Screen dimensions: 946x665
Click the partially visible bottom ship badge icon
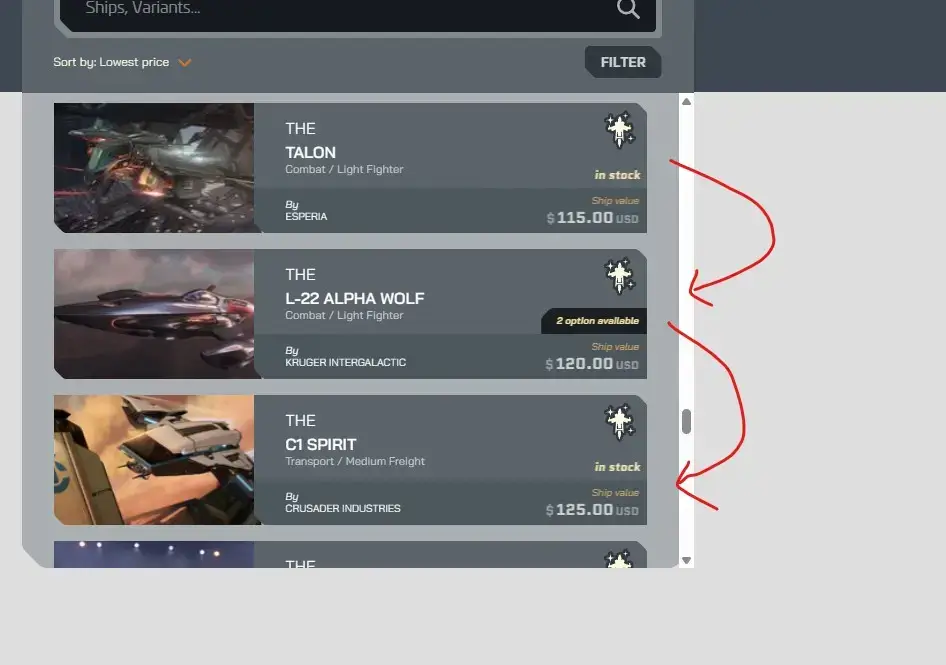(x=620, y=559)
